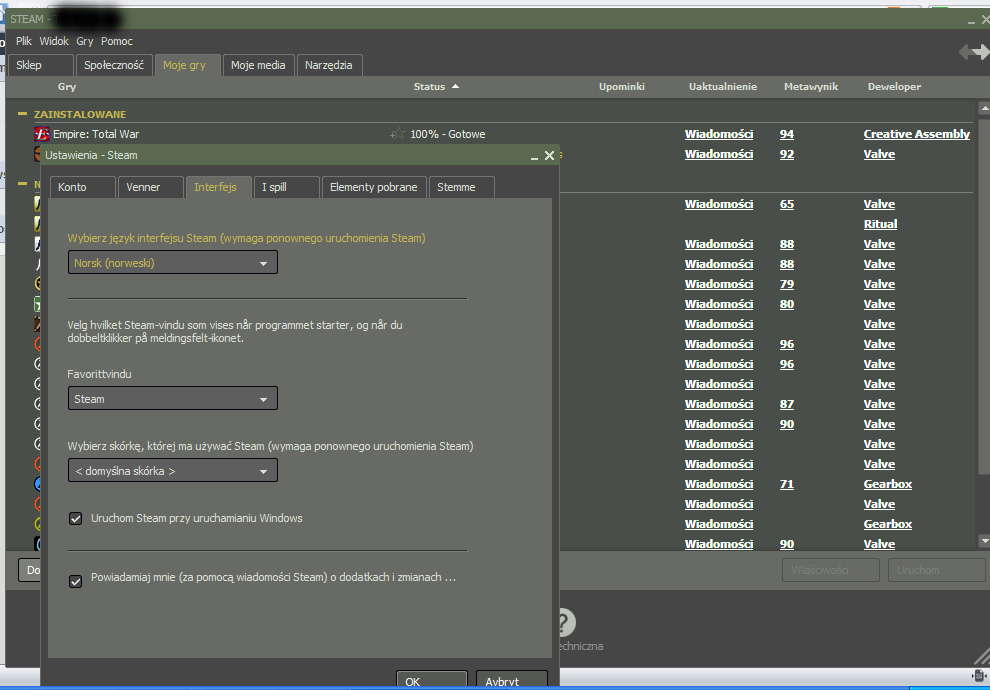Open the domyślna skórka skin dropdown
Screen dimensions: 990x690
[x=172, y=470]
